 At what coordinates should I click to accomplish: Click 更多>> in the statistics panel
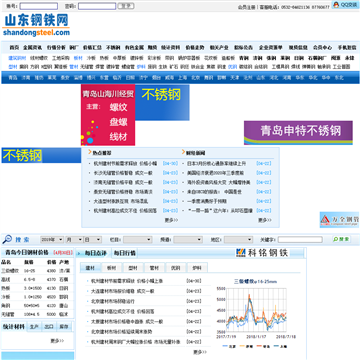pyautogui.click(x=57, y=341)
